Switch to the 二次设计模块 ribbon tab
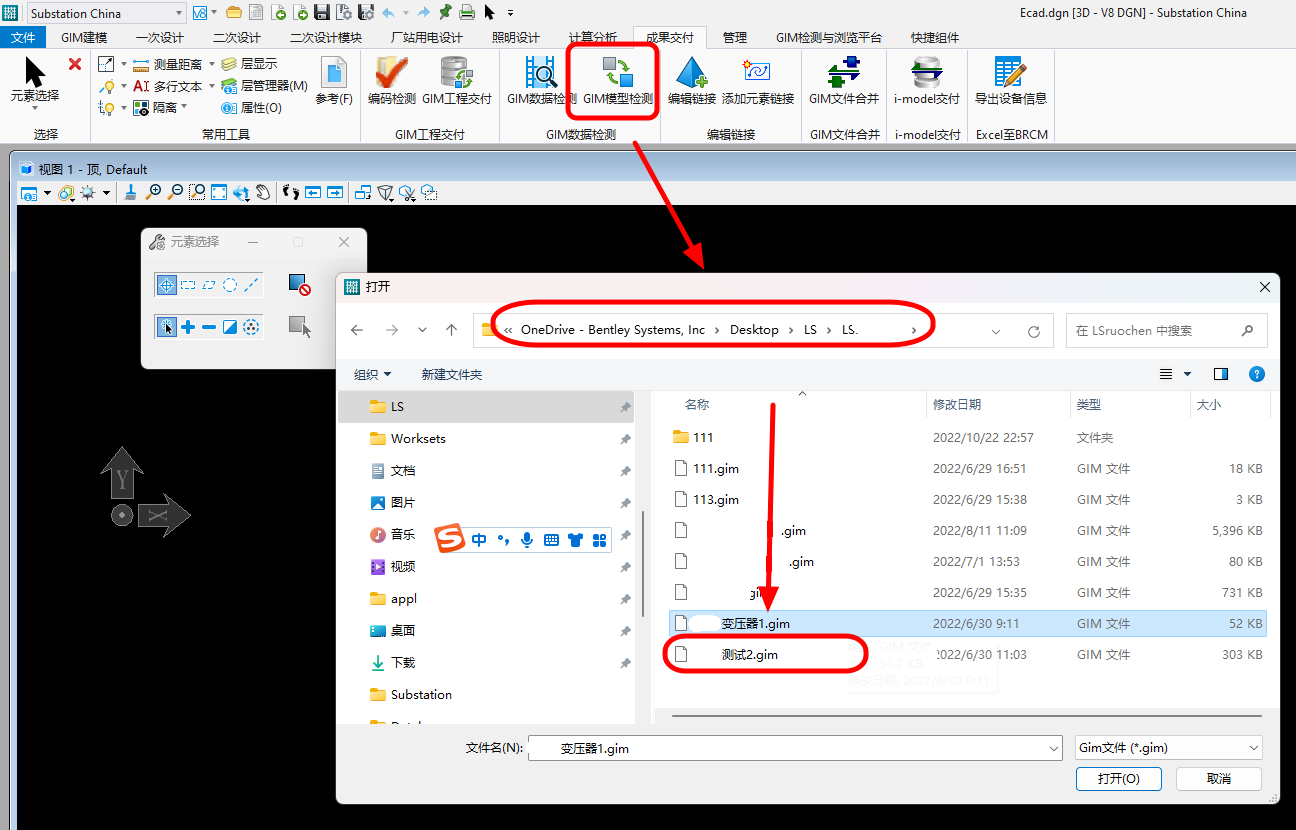 (325, 38)
